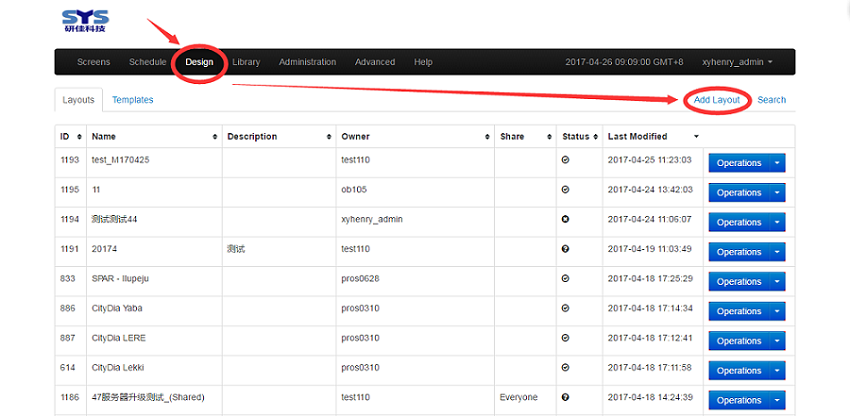The image size is (850, 416).
Task: Open the Design menu
Action: click(x=199, y=62)
